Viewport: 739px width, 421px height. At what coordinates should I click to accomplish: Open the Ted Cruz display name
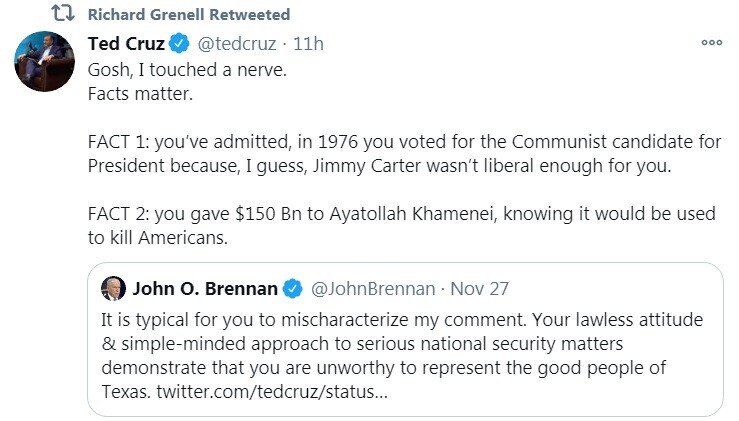coord(126,44)
